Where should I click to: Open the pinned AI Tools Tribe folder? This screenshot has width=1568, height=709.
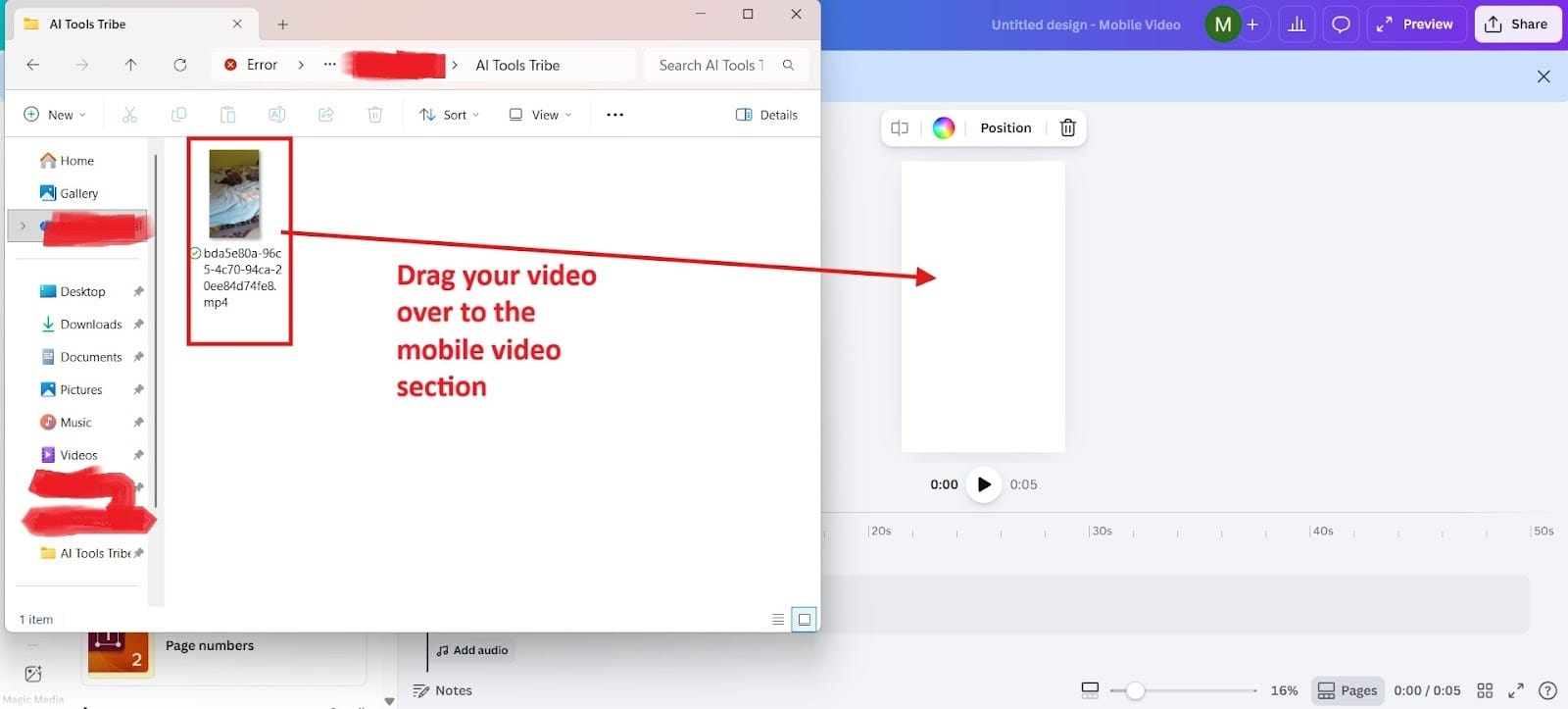86,553
